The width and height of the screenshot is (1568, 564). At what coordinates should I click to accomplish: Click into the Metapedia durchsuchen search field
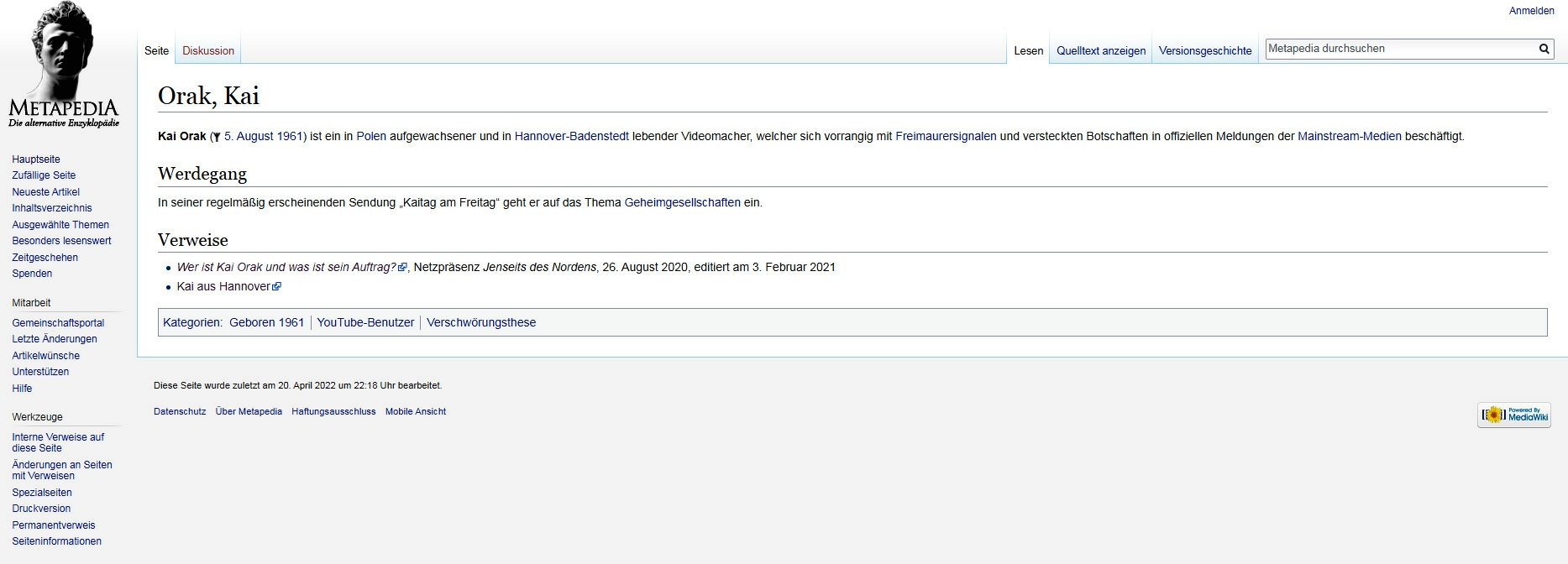(1398, 49)
